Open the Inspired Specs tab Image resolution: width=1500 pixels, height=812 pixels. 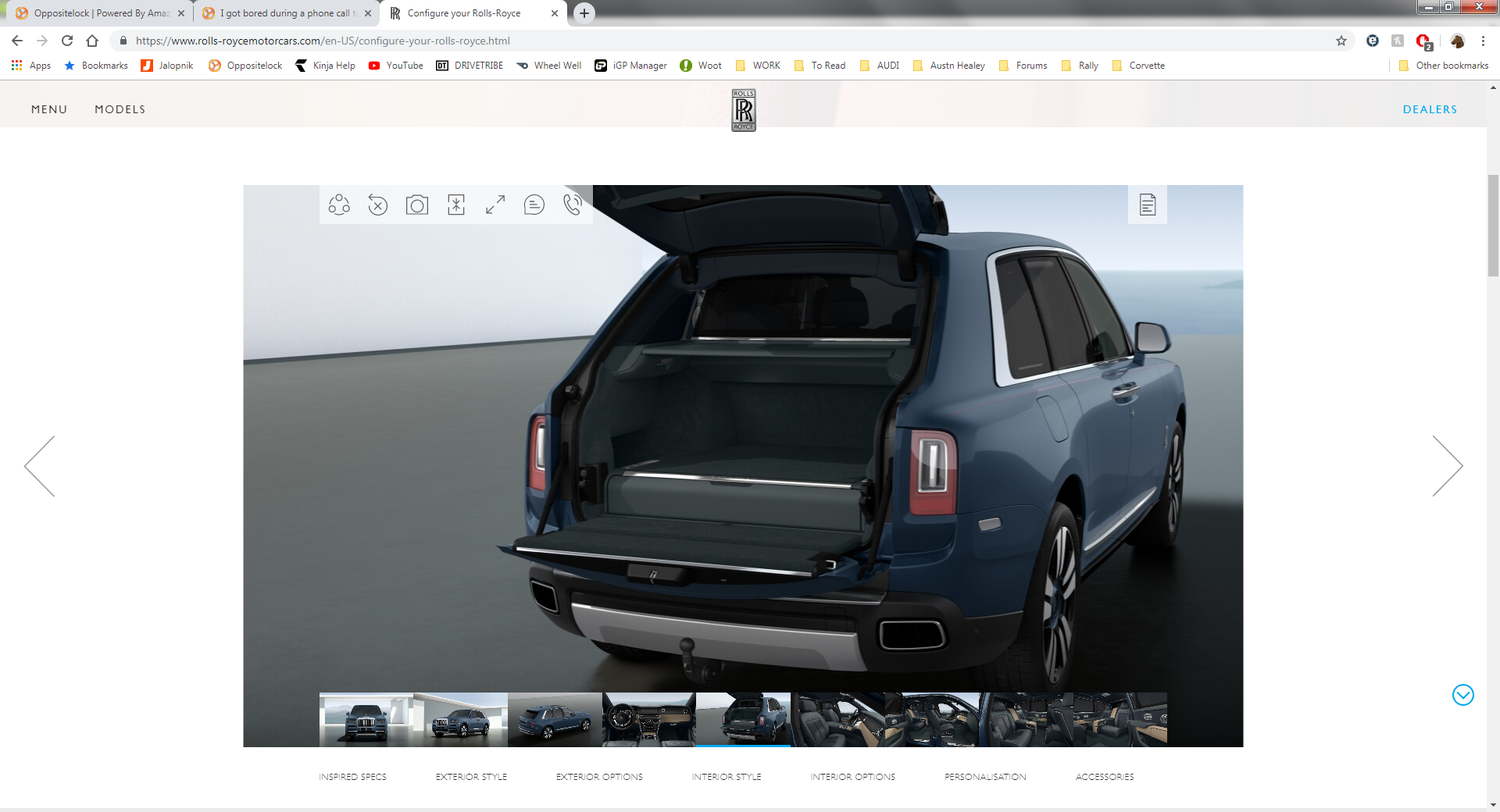(352, 777)
